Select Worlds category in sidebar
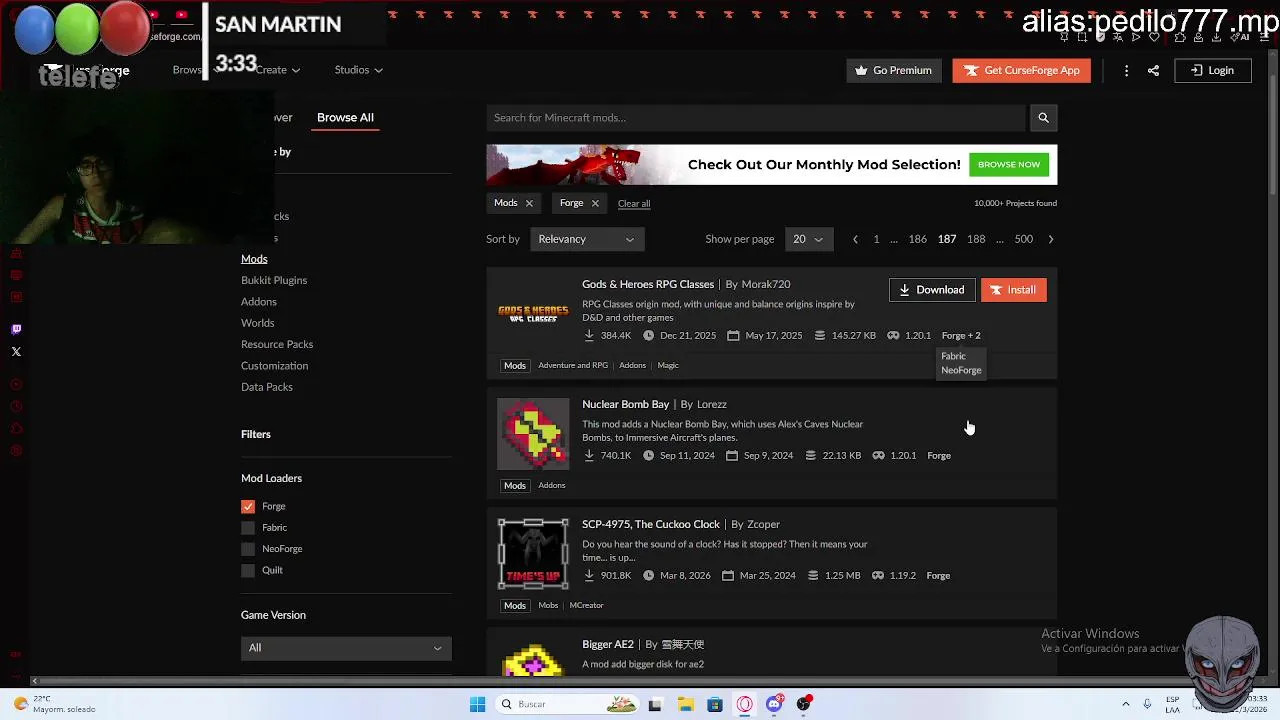 pyautogui.click(x=257, y=323)
